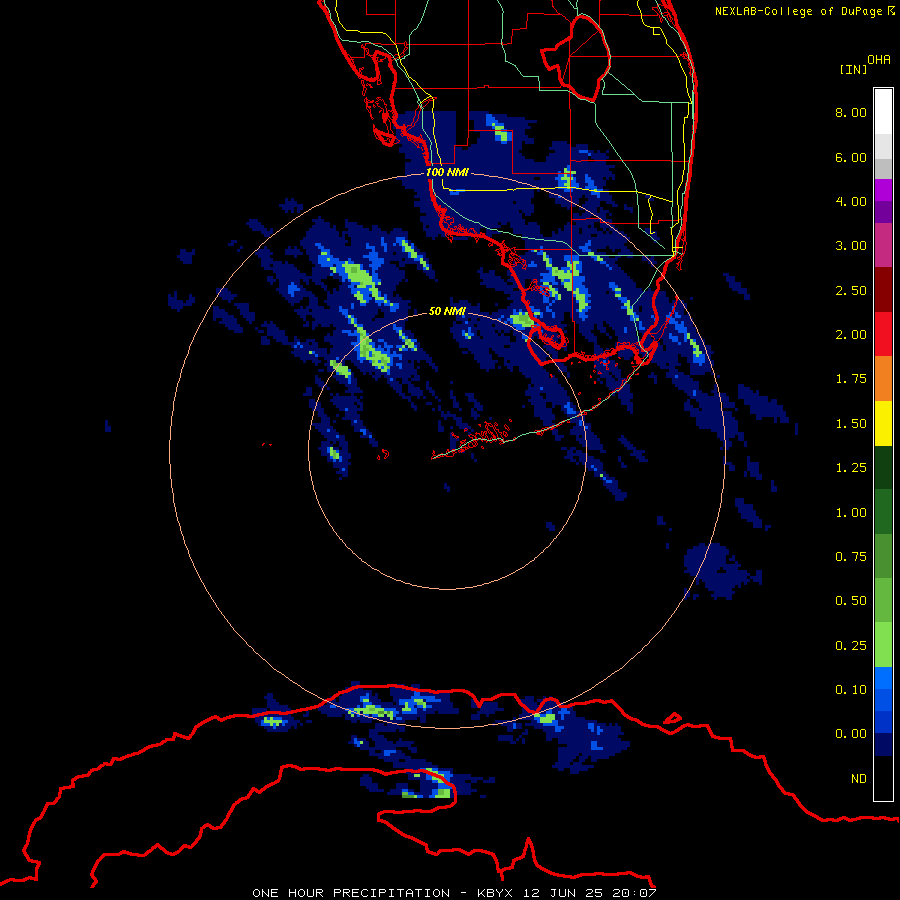The image size is (900, 900).
Task: Pick the black ND swatch in color scale
Action: point(883,778)
